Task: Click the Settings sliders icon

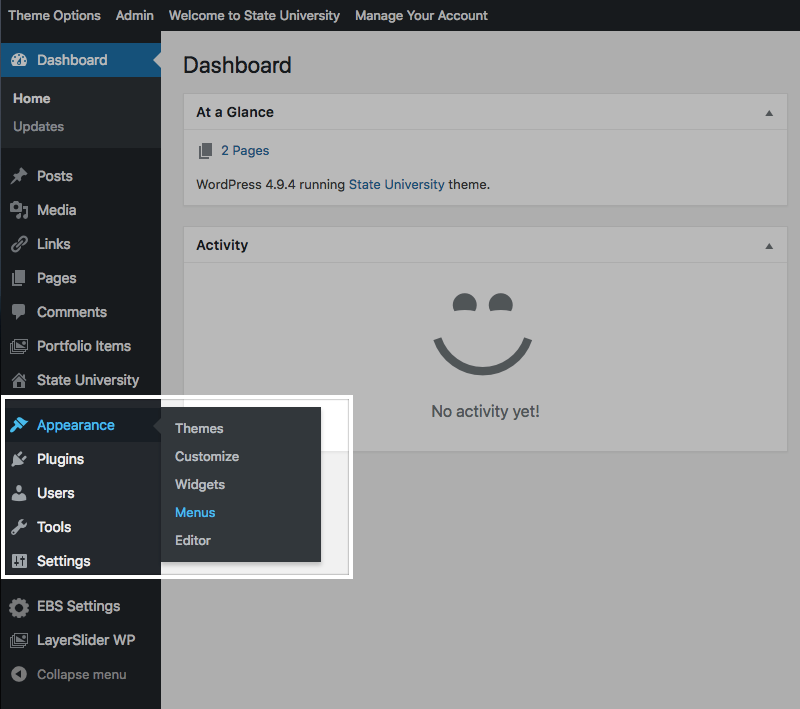Action: pos(19,561)
